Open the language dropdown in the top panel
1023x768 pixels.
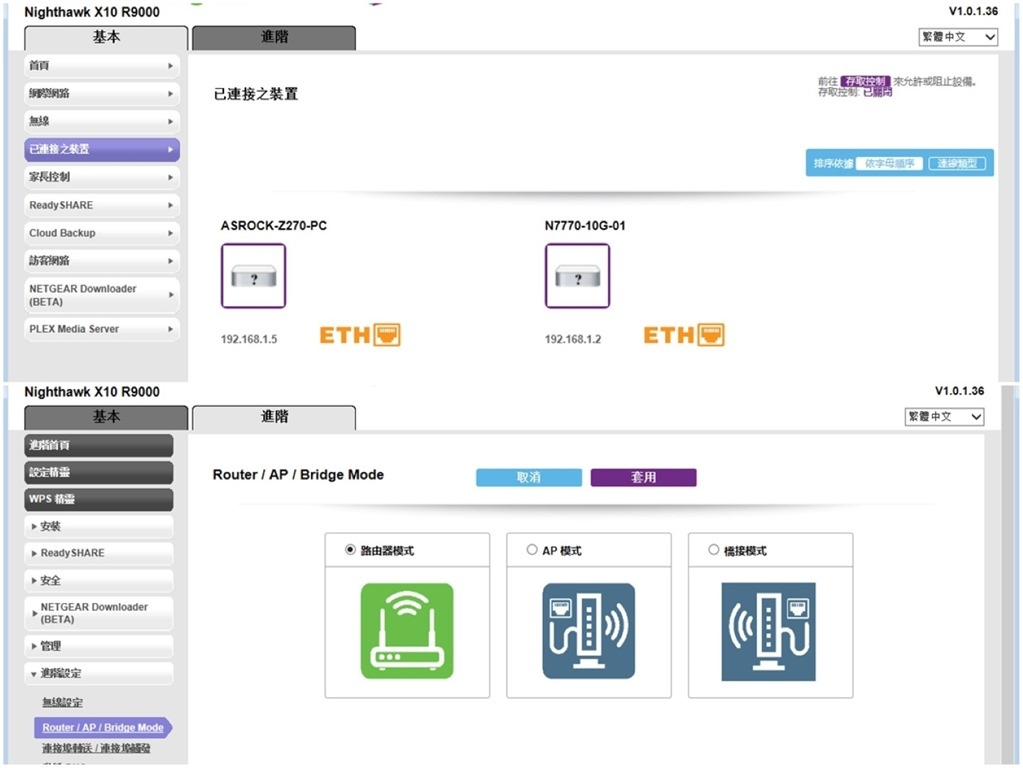(958, 37)
